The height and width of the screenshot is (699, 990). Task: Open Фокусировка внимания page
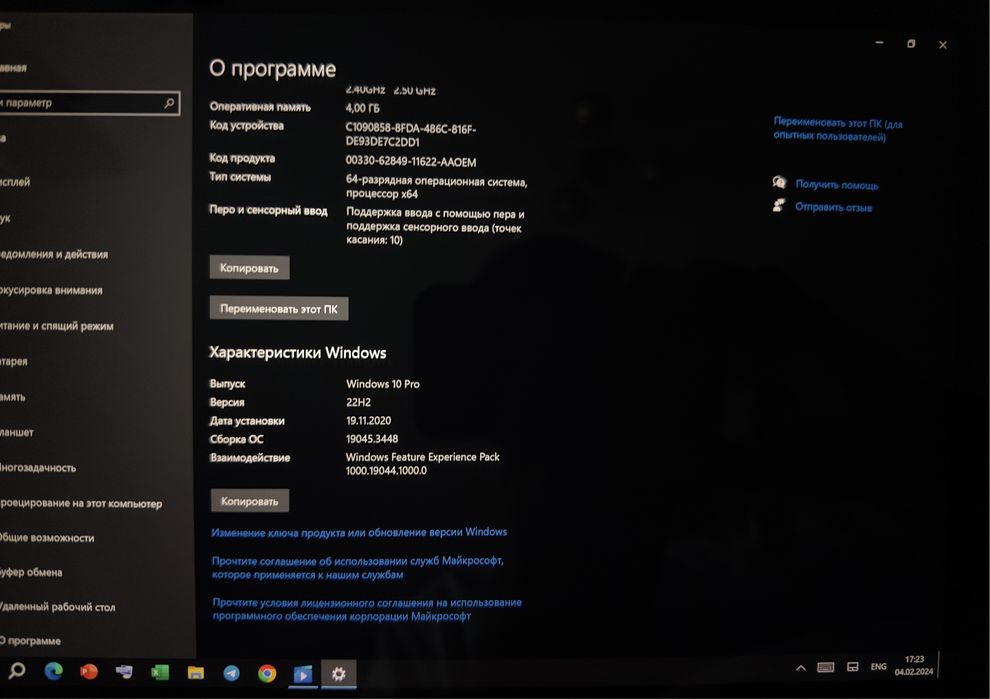point(51,290)
